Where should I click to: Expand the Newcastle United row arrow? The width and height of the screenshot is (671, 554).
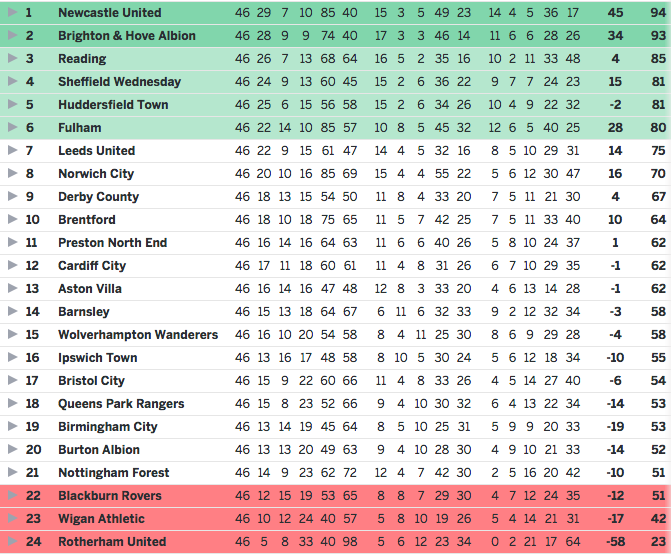click(12, 12)
